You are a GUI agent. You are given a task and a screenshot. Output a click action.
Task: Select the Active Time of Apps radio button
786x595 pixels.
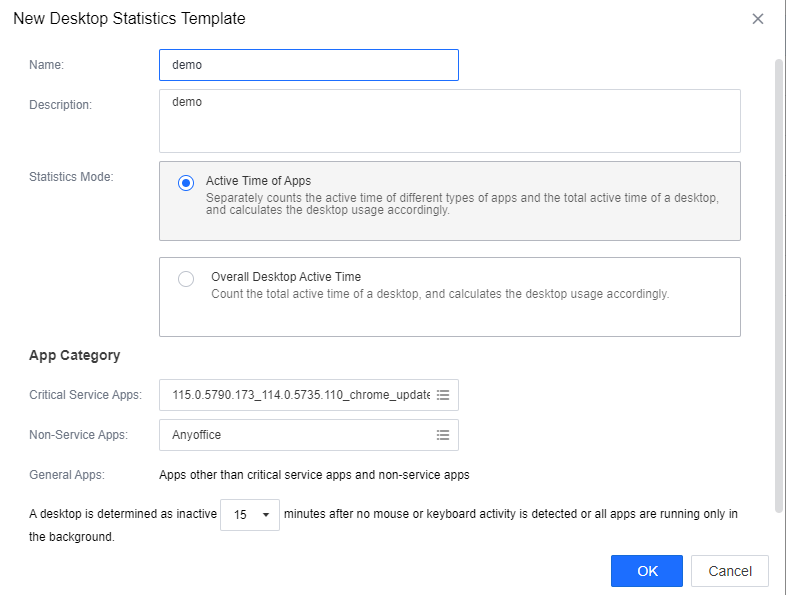[185, 183]
